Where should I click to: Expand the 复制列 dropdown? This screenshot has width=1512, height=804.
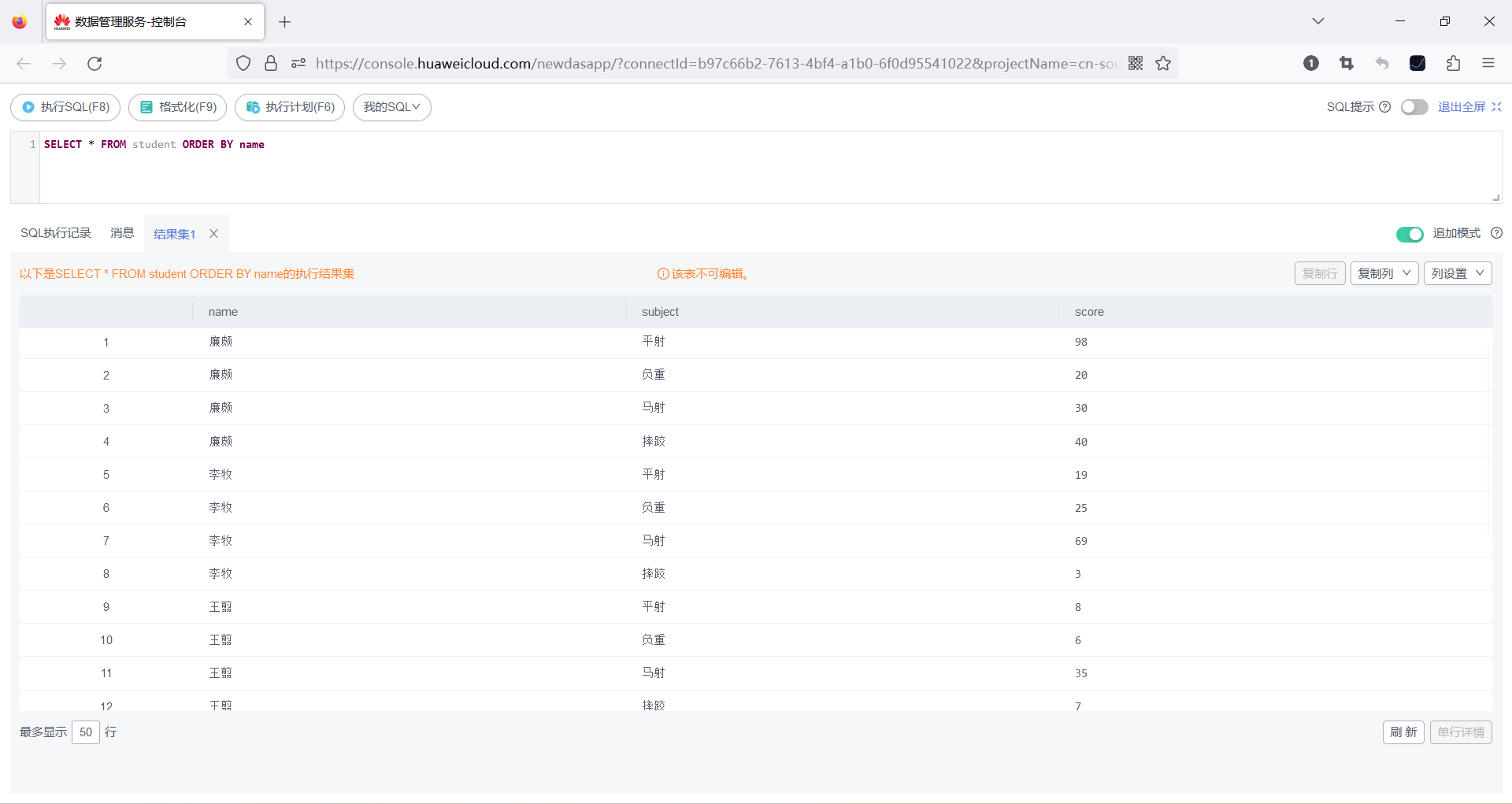tap(1384, 273)
